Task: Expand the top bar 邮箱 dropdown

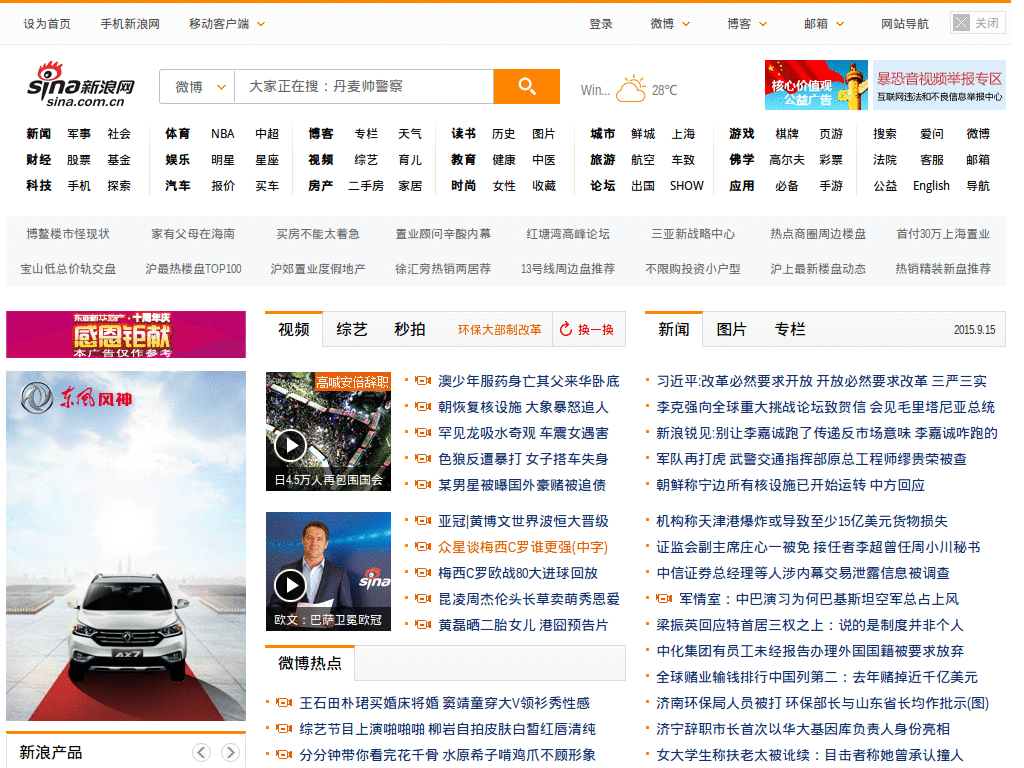Action: [x=824, y=24]
